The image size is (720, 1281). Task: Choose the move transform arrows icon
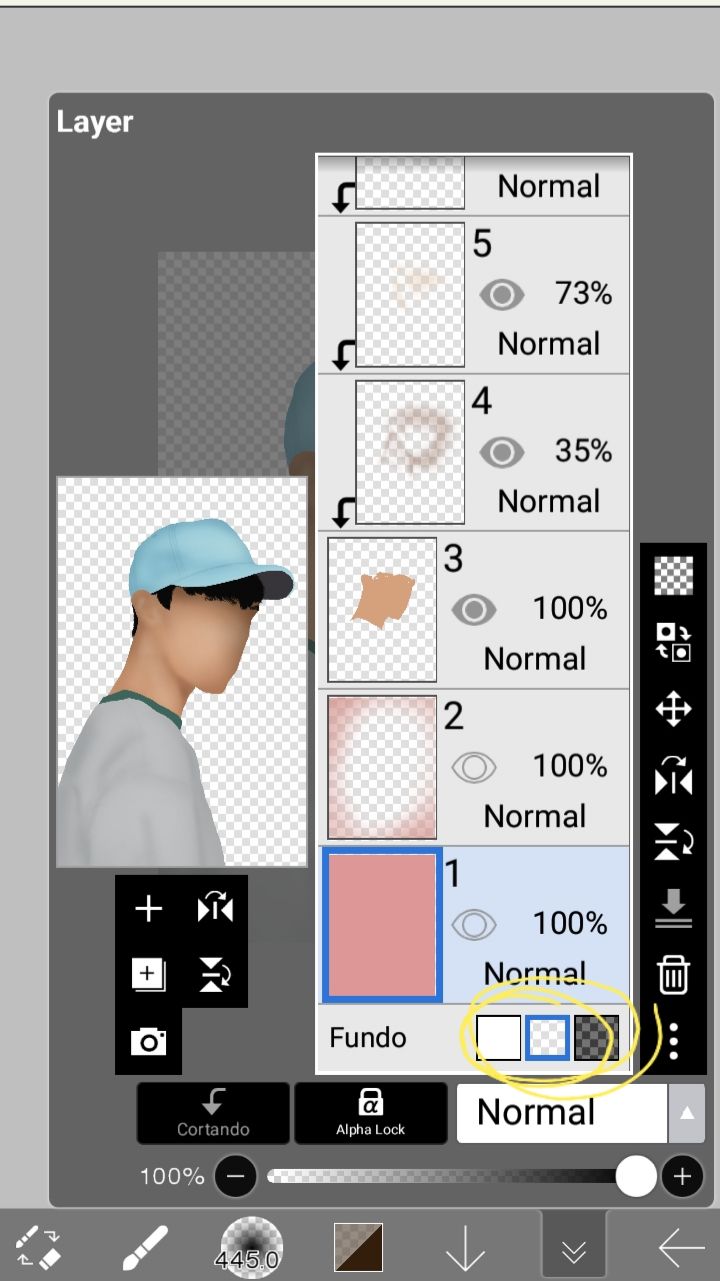(673, 710)
